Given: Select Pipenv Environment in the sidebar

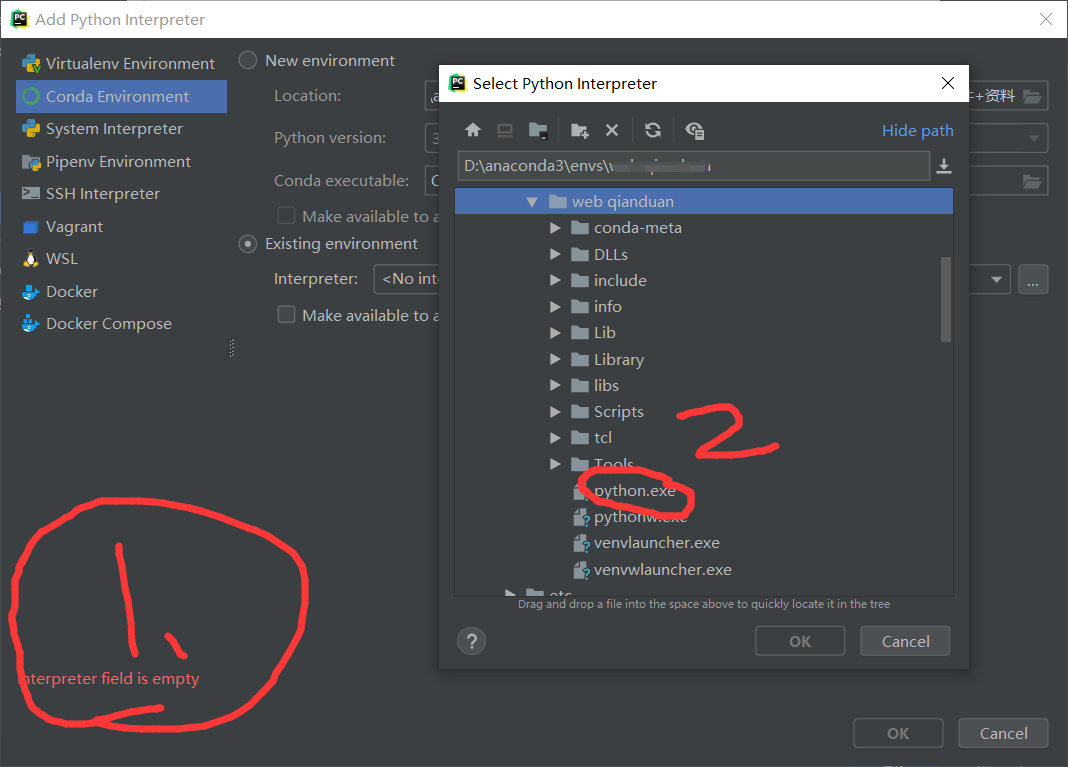Looking at the screenshot, I should click(121, 161).
